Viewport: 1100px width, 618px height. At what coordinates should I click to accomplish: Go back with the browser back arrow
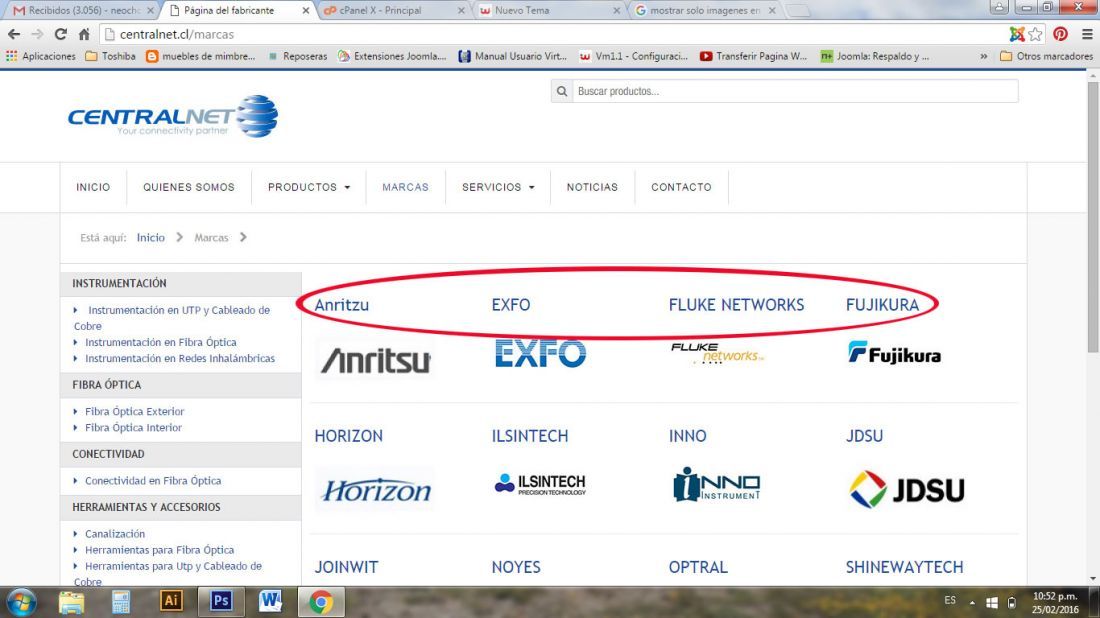tap(14, 34)
